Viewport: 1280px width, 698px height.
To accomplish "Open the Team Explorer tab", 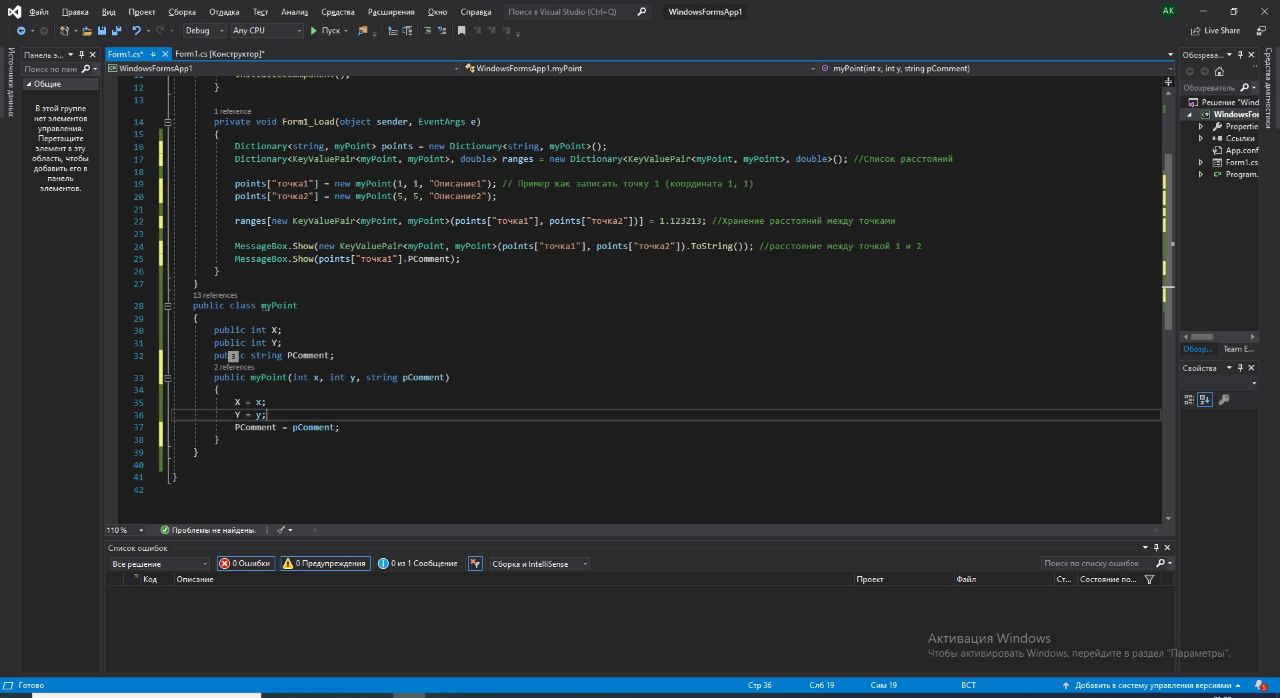I will tap(1238, 349).
